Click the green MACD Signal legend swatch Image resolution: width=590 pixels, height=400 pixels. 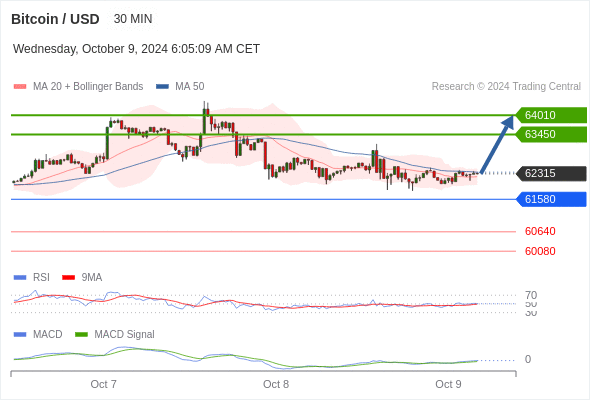tap(81, 334)
